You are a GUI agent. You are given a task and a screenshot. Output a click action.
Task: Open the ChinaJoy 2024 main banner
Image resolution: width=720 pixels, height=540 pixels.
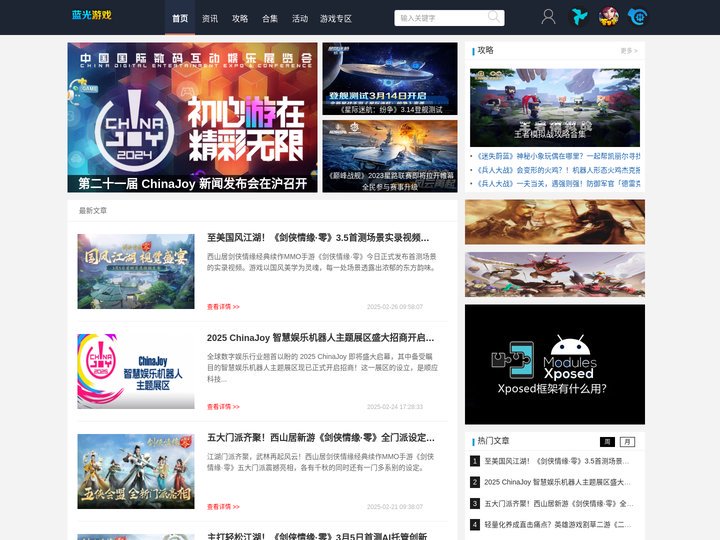point(192,118)
